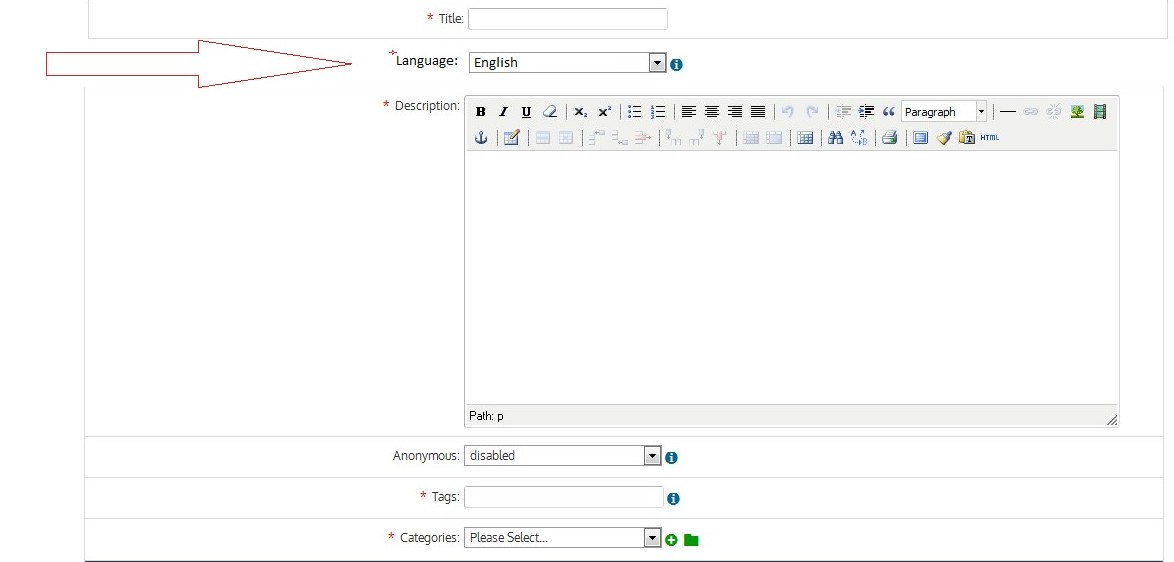Click the green add category plus icon

click(671, 540)
